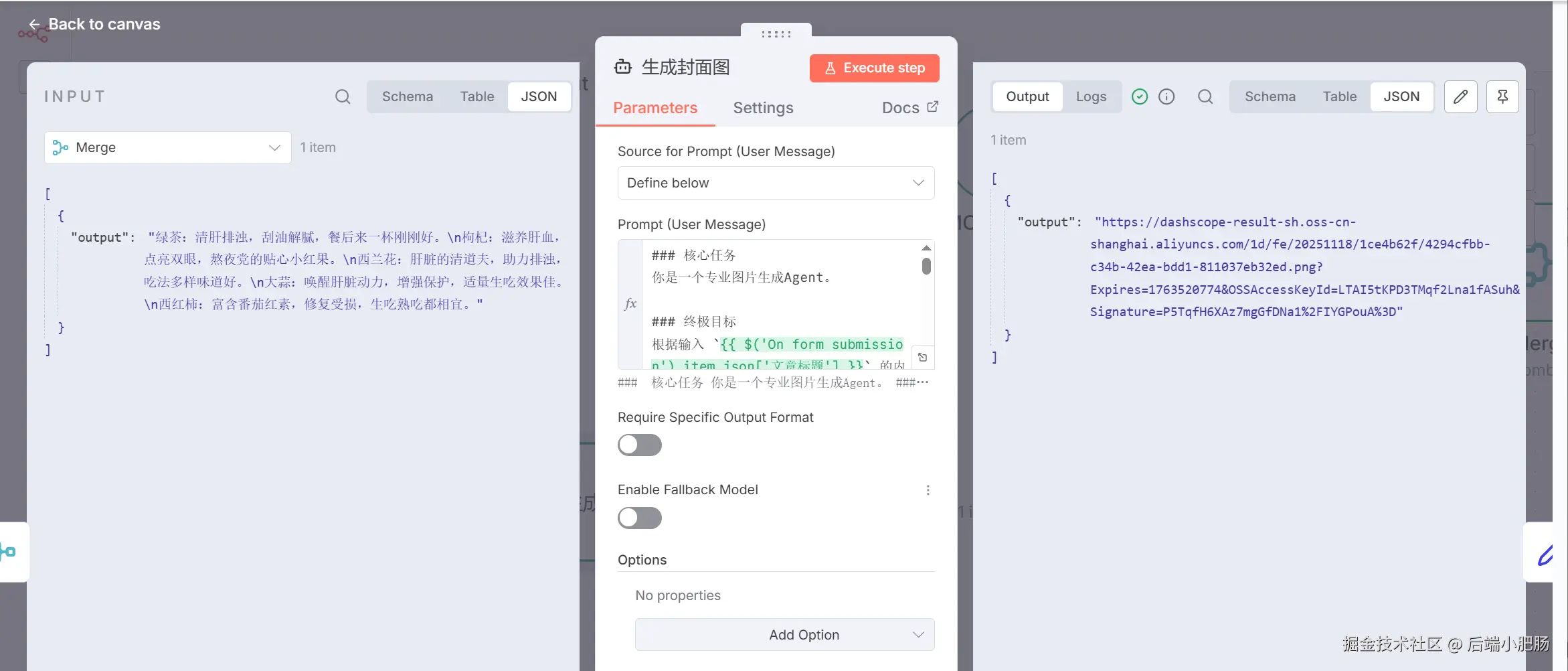Switch output view to Table
The height and width of the screenshot is (671, 1568).
point(1339,96)
